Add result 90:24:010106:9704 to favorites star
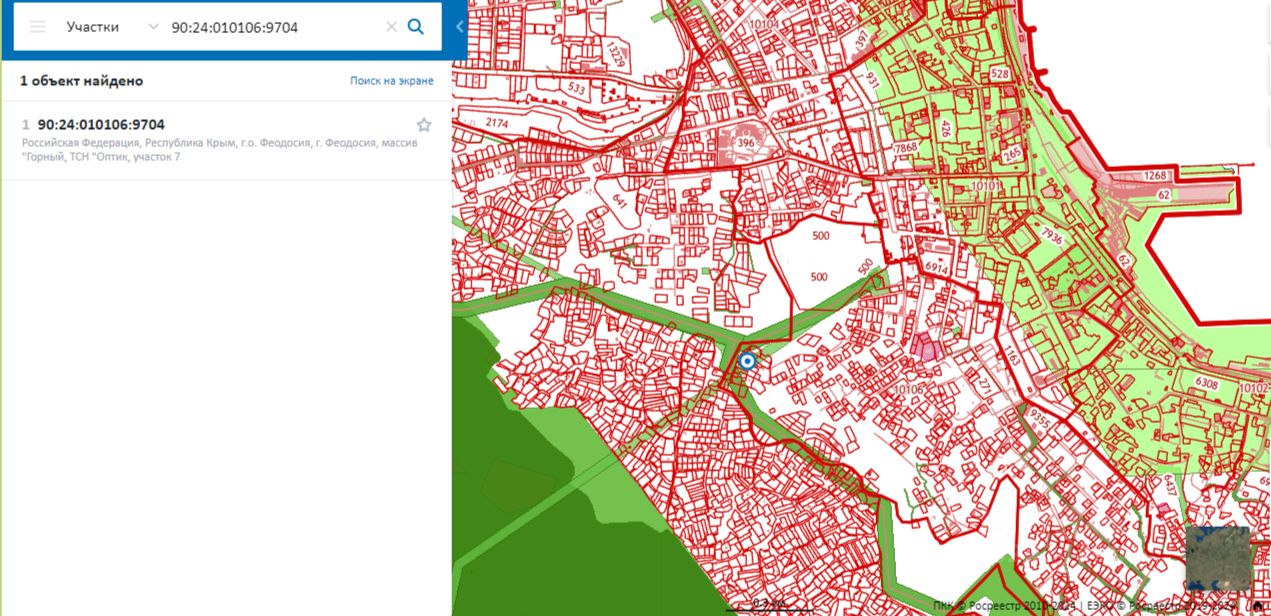 click(x=424, y=125)
